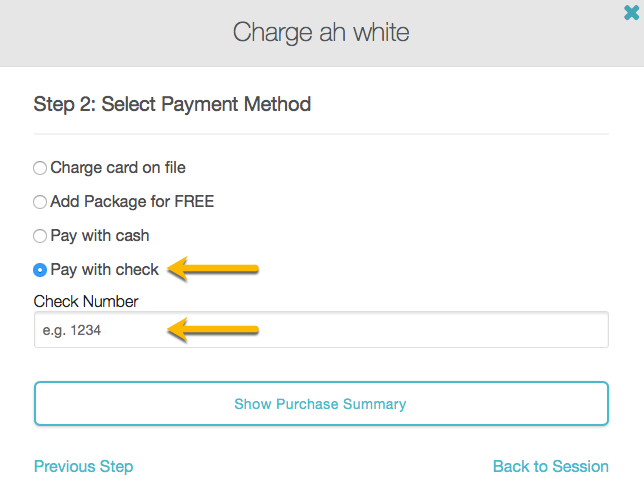Click the 'Pay with check' label text
Viewport: 644px width, 494px height.
point(104,270)
